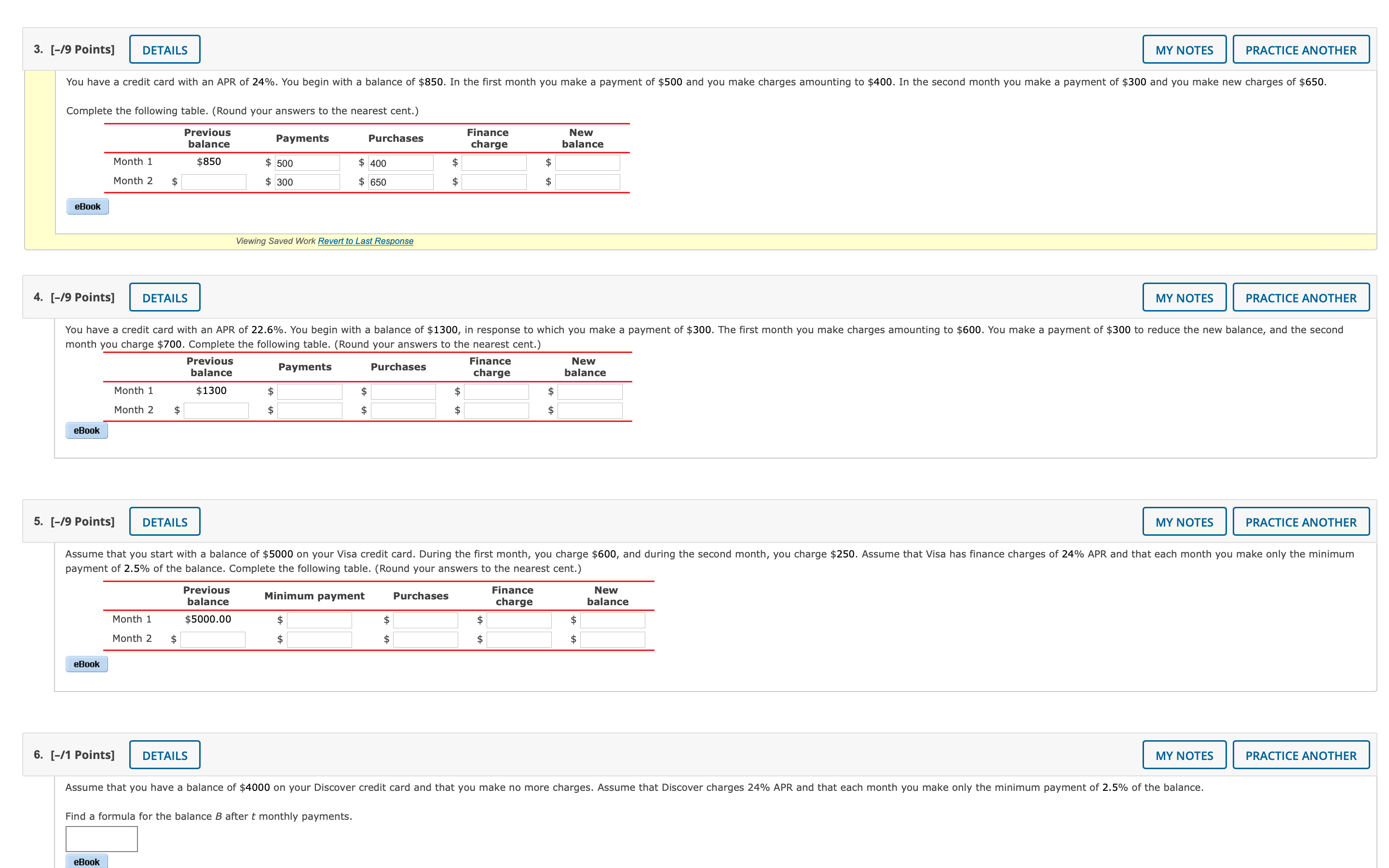The width and height of the screenshot is (1389, 868).
Task: Click Month 1 minimum payment field, question 5
Action: pyautogui.click(x=319, y=620)
